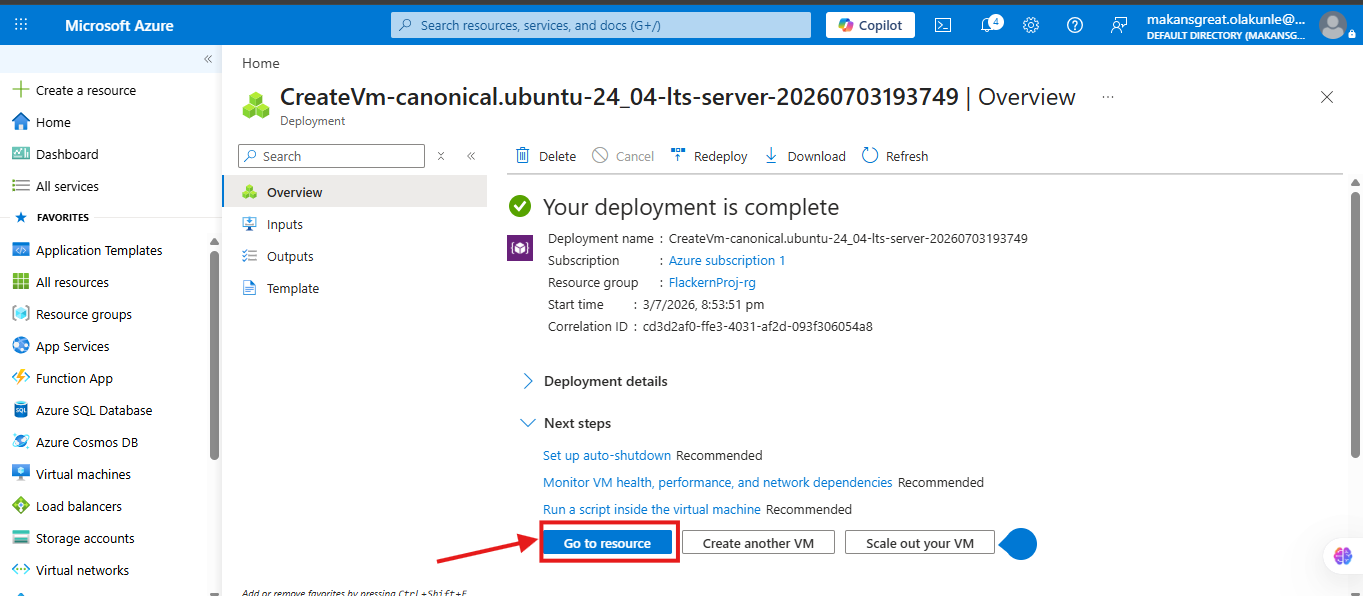
Task: Open the Azure portal waffle menu
Action: click(x=21, y=25)
